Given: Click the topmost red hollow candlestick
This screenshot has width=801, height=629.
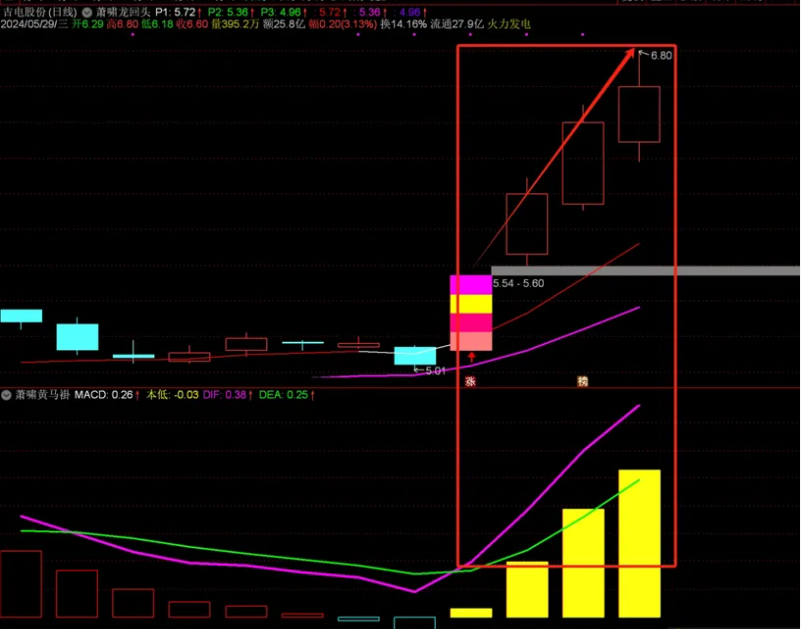Looking at the screenshot, I should 639,113.
